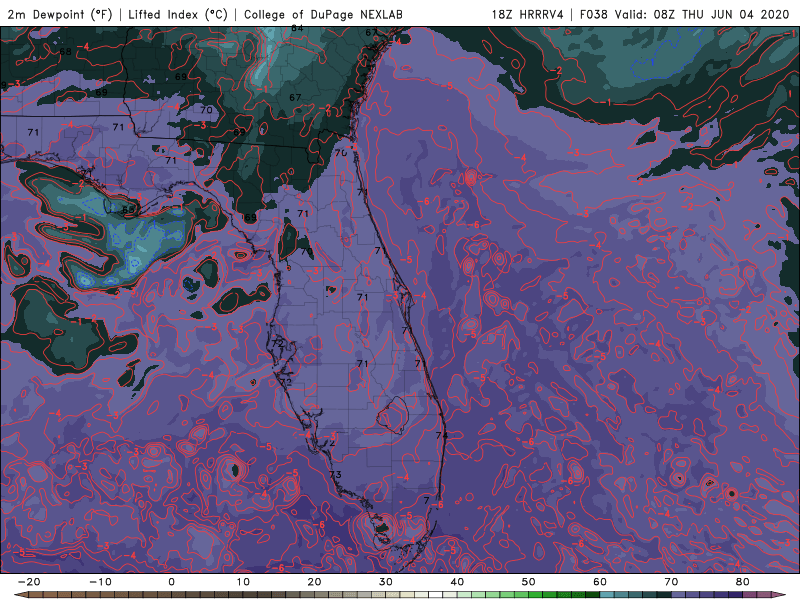The image size is (800, 600).
Task: Click the -20 label on the color scale
Action: [x=29, y=582]
